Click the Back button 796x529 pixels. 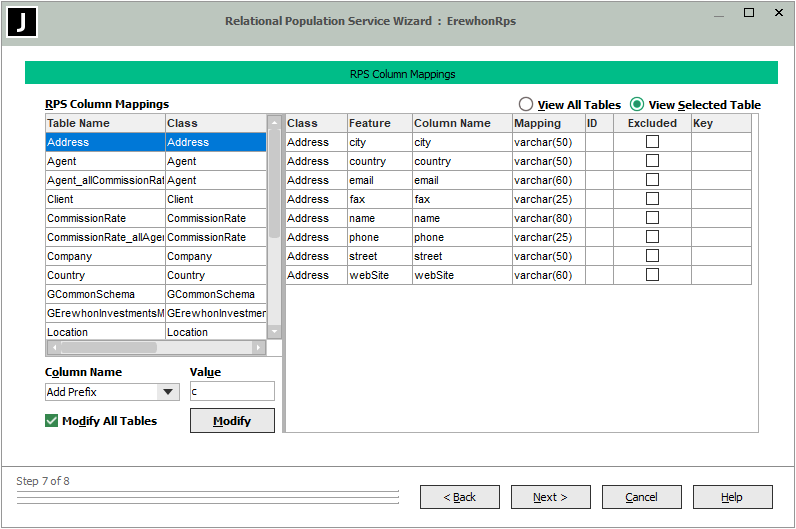[x=459, y=497]
